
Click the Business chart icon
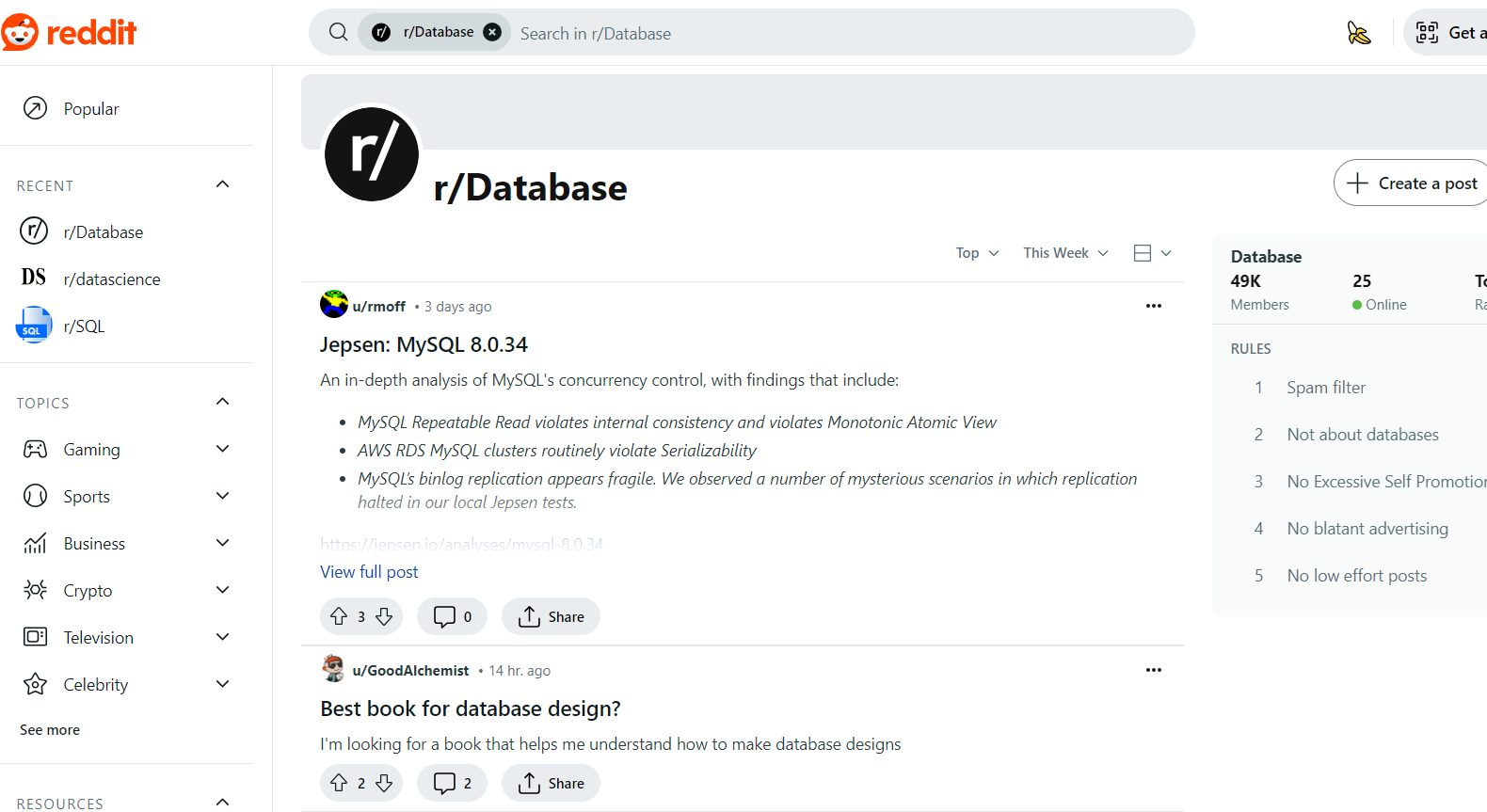point(35,543)
